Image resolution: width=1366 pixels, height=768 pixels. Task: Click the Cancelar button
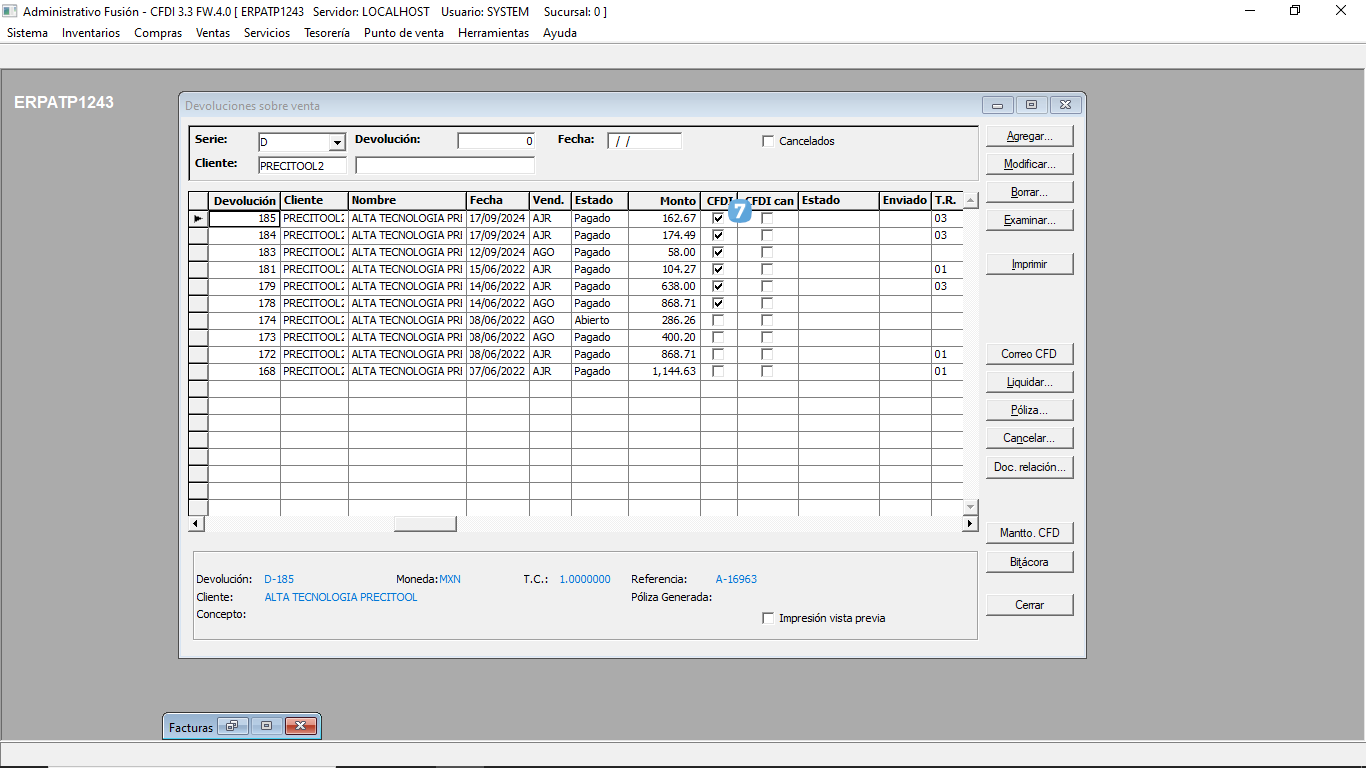pyautogui.click(x=1029, y=438)
